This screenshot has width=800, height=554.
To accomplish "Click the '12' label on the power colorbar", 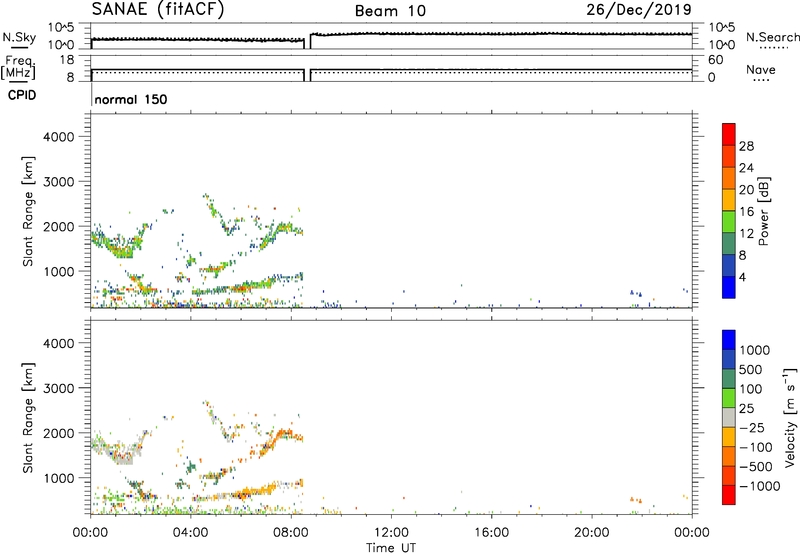I will 746,234.
